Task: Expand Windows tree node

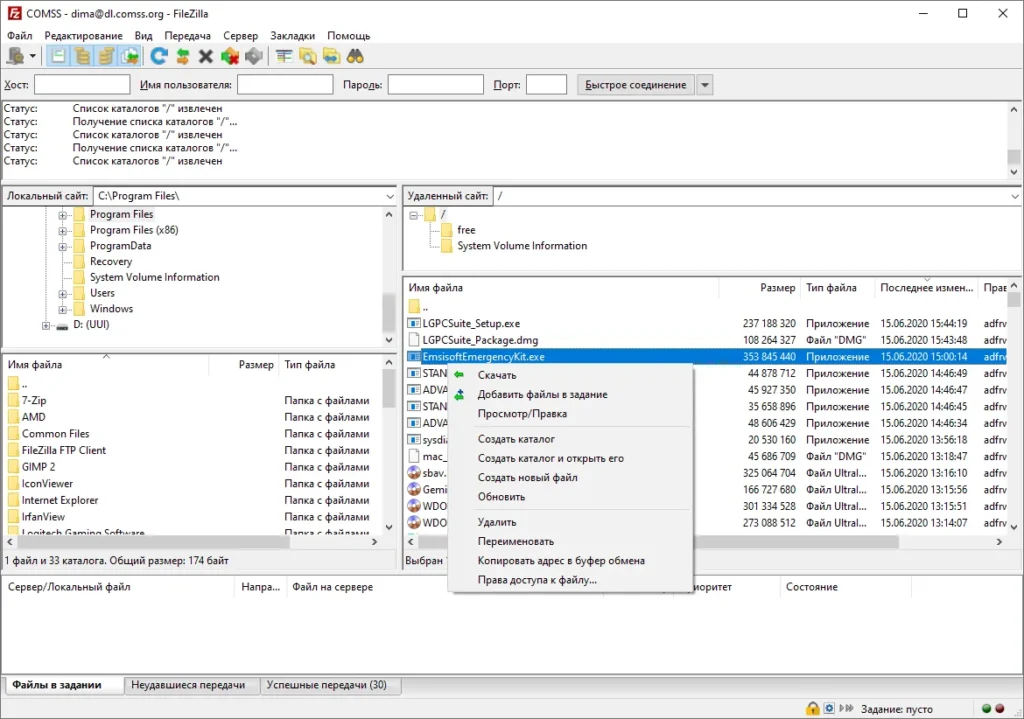Action: (63, 309)
